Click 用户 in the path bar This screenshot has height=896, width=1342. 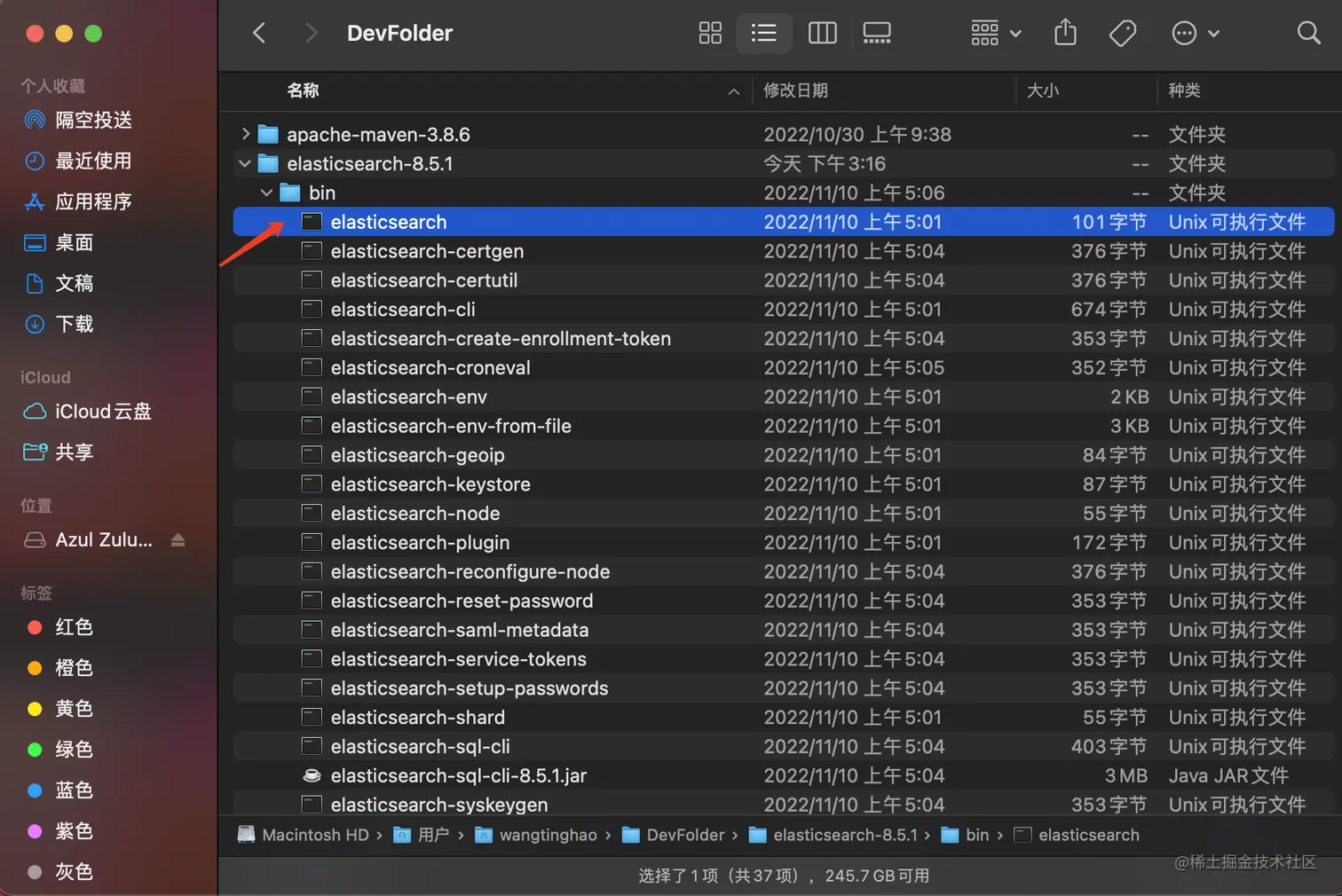pos(422,835)
